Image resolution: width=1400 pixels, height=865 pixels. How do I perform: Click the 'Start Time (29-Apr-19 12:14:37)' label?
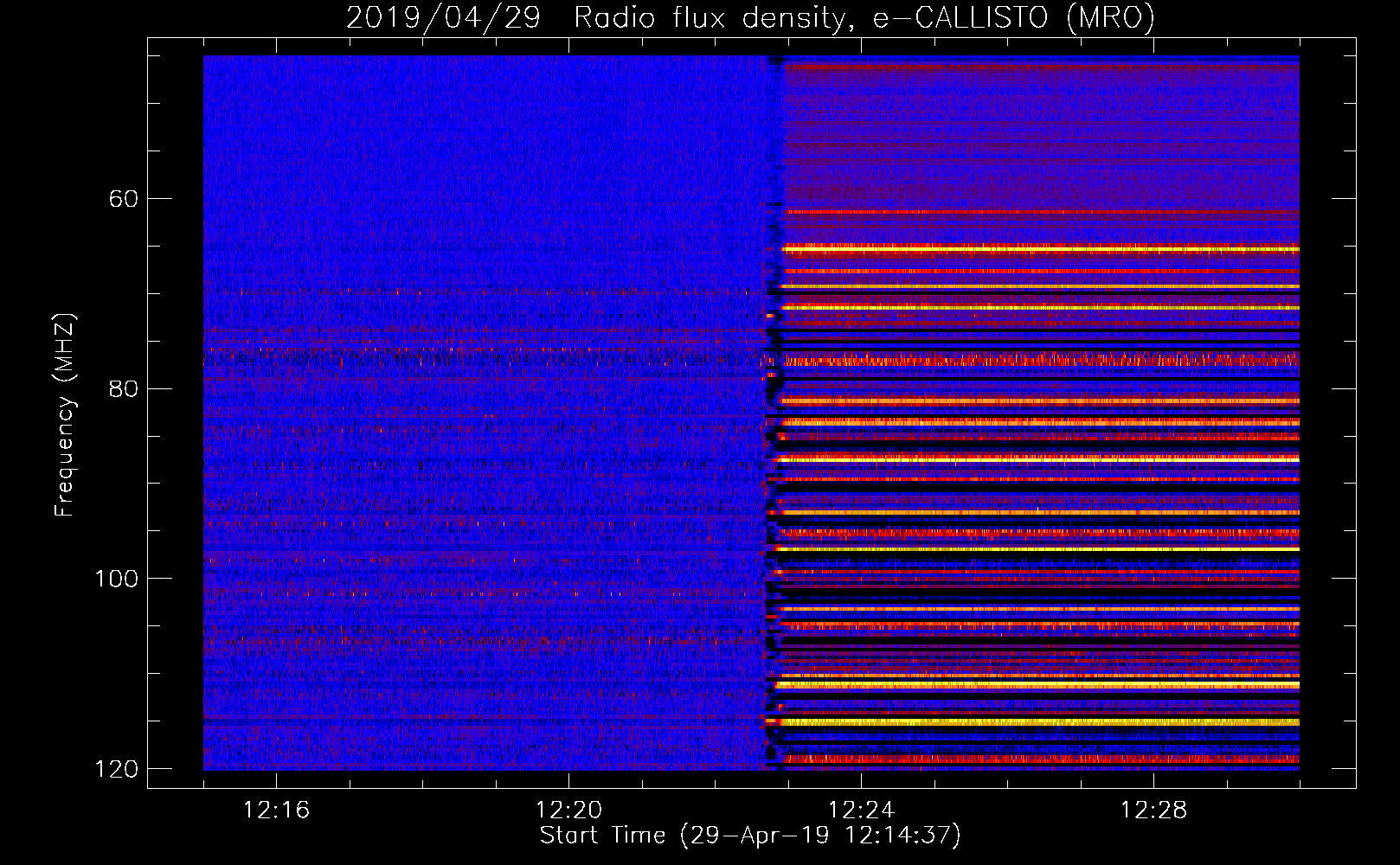point(750,836)
